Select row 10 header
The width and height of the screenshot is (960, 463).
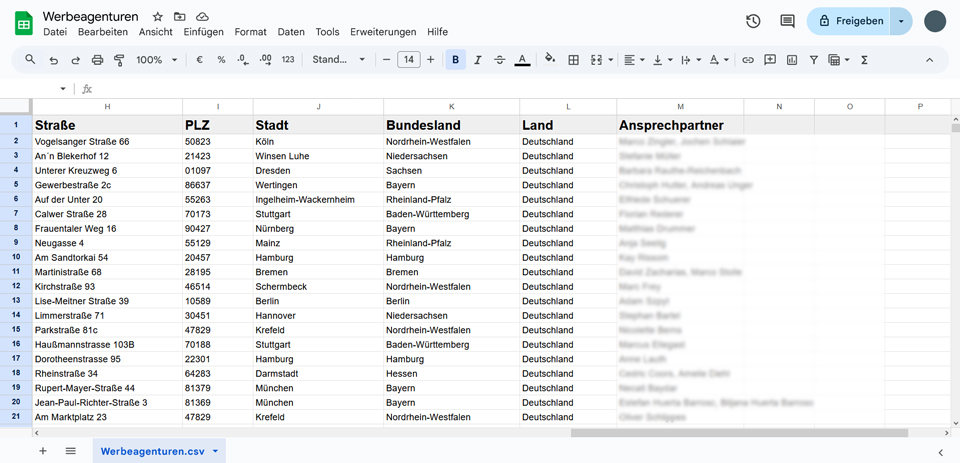pyautogui.click(x=16, y=257)
